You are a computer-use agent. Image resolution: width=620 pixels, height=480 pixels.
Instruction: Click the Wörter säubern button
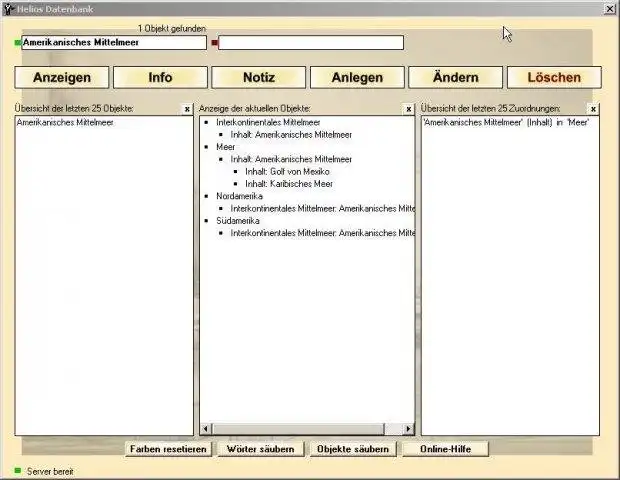[x=261, y=449]
